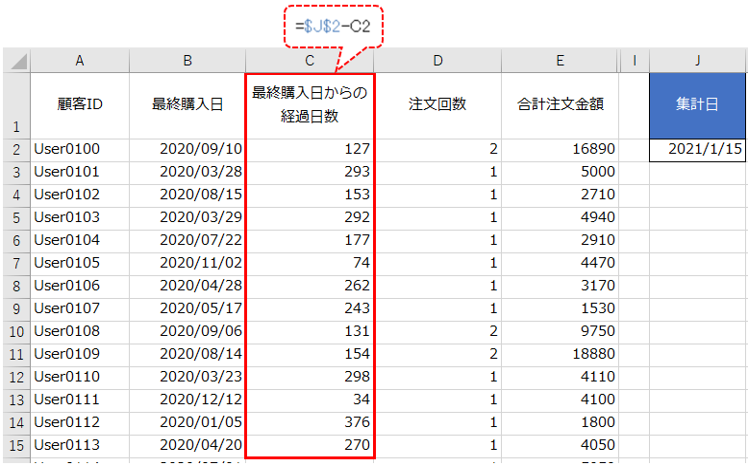This screenshot has width=748, height=465.
Task: Click the select-all corner triangle
Action: click(x=16, y=61)
